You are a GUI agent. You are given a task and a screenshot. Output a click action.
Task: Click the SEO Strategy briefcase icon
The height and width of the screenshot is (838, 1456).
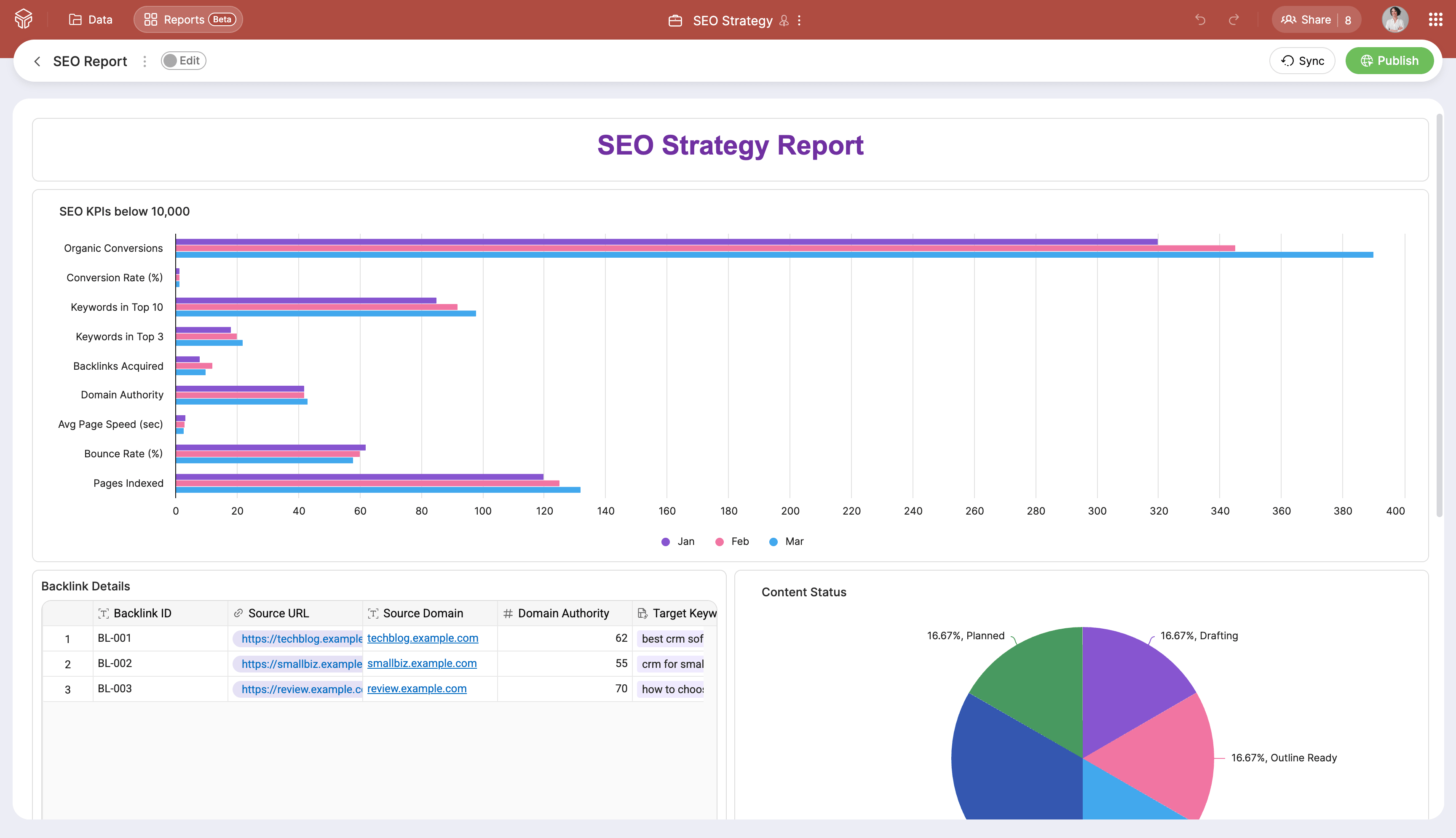coord(675,21)
